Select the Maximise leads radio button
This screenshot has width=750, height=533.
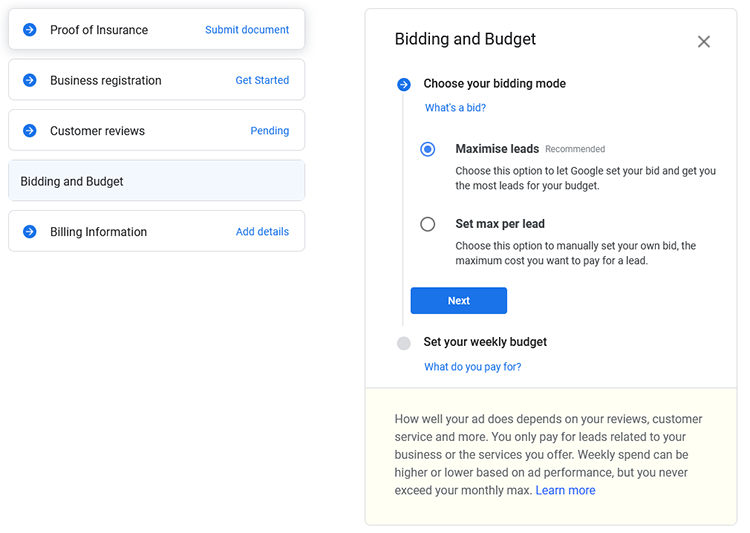428,149
